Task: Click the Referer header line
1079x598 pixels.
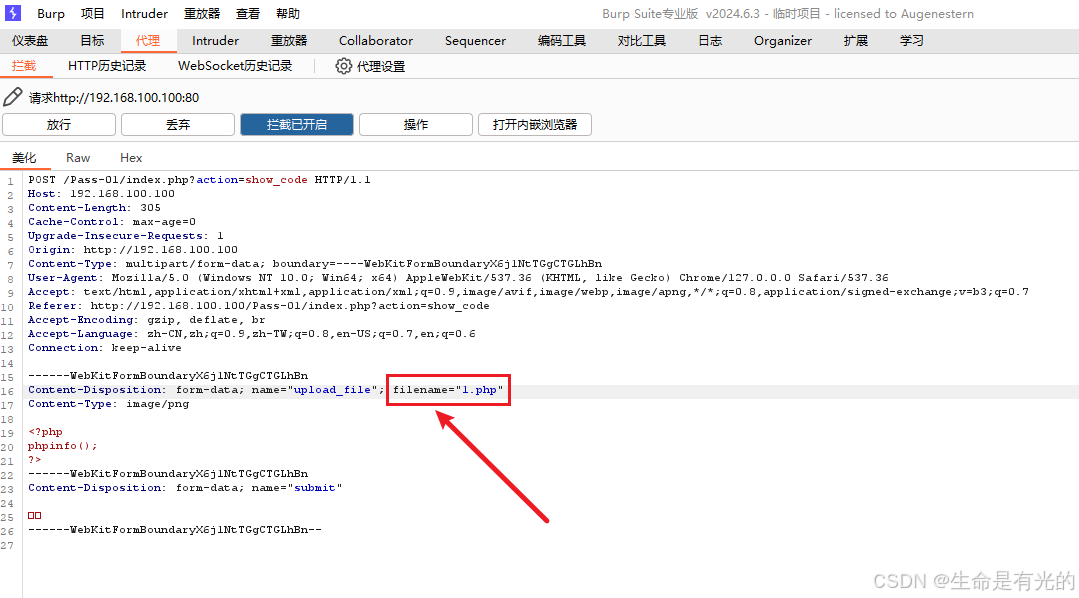Action: coord(259,306)
